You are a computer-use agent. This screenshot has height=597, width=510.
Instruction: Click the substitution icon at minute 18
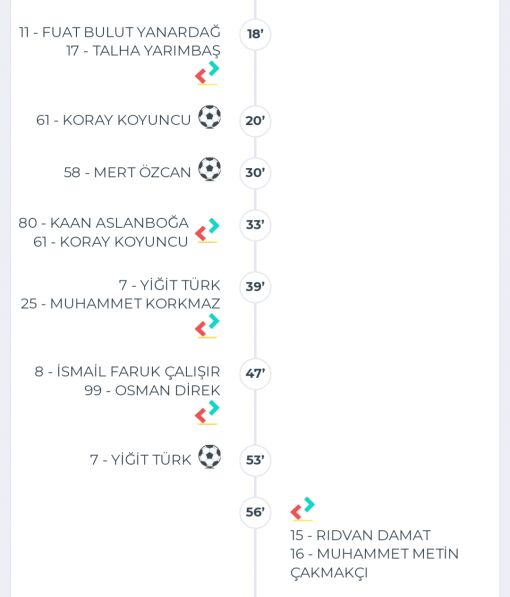208,73
